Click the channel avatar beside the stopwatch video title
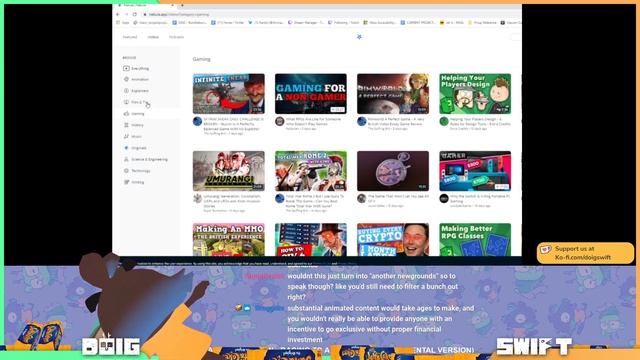 362,198
